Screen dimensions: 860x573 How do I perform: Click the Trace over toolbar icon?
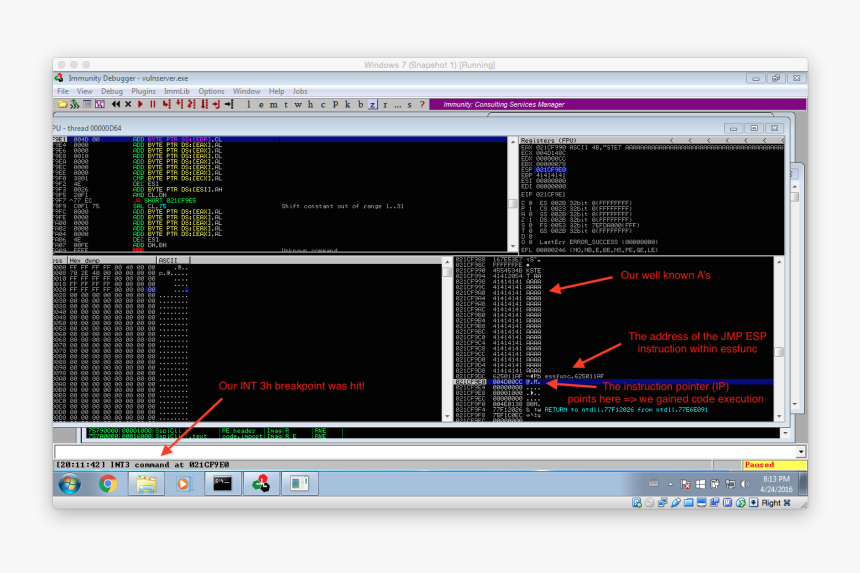[x=204, y=104]
